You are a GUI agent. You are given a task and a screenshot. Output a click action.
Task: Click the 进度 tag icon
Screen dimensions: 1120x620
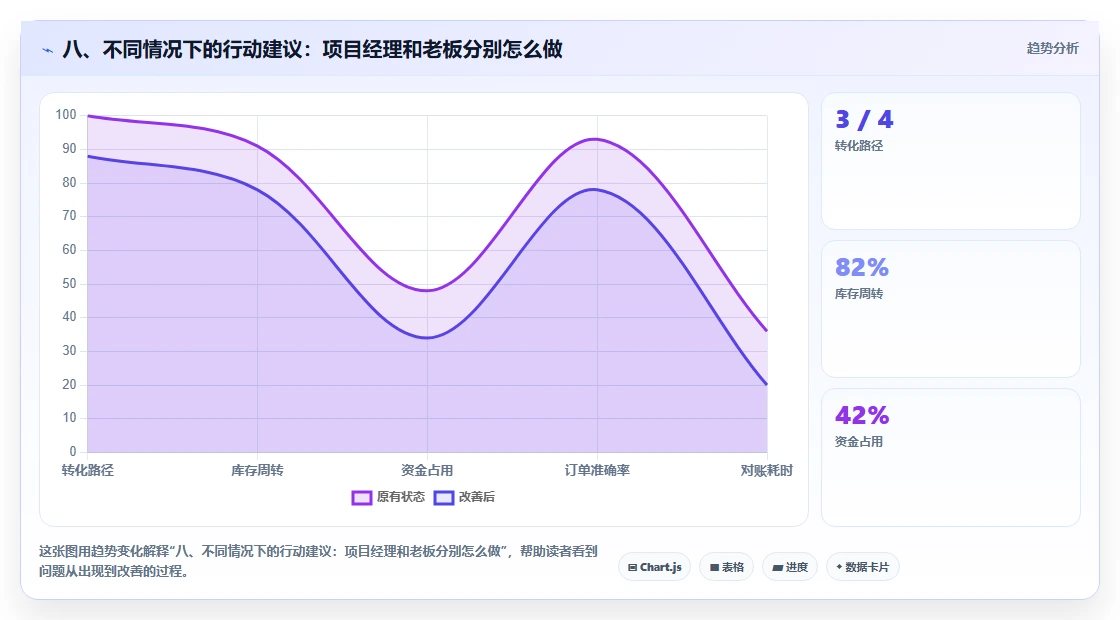(x=777, y=568)
